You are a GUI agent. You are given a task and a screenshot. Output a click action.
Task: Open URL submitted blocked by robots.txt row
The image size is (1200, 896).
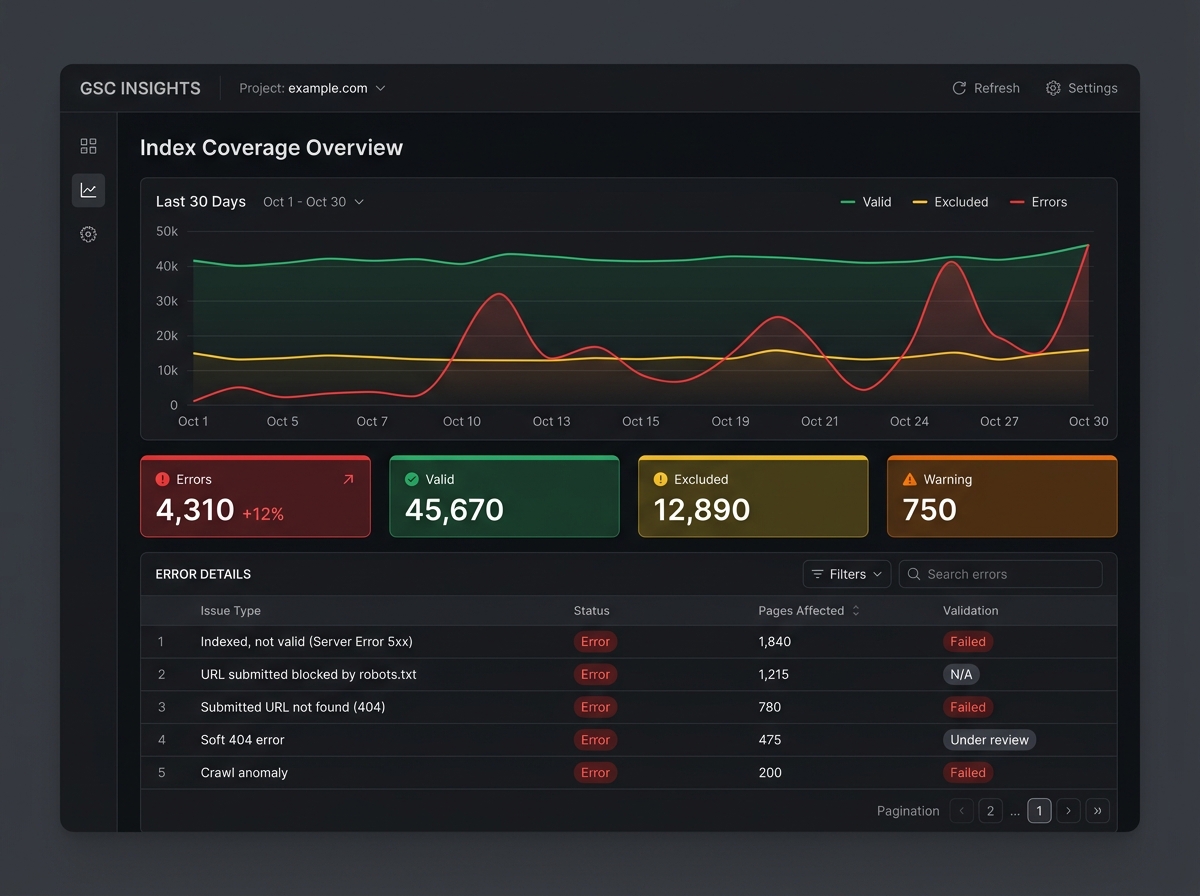[629, 675]
